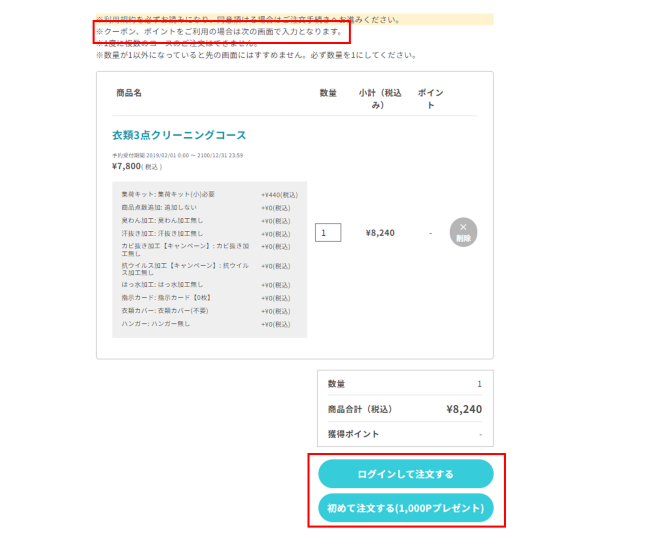This screenshot has width=650, height=544.
Task: Click the 商品名 column header
Action: [129, 93]
